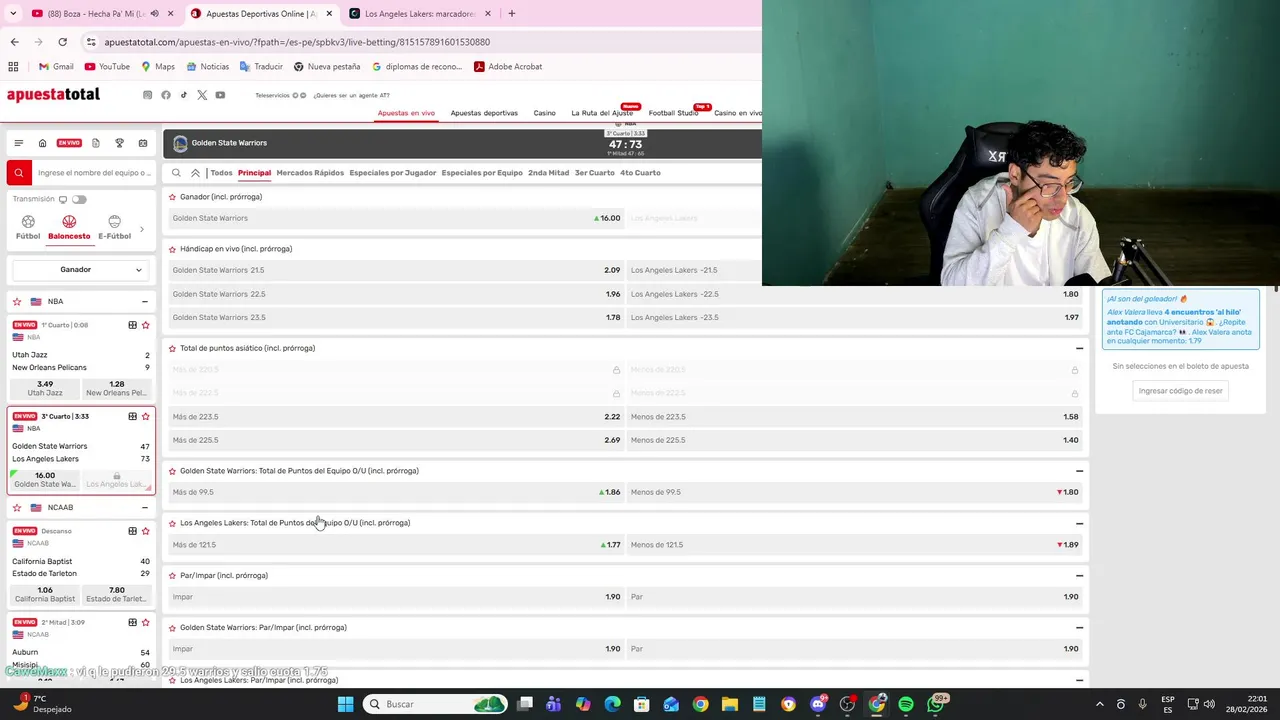Select Impar odds 1.90 in Par/Impar market
This screenshot has height=720, width=1280.
(x=396, y=597)
